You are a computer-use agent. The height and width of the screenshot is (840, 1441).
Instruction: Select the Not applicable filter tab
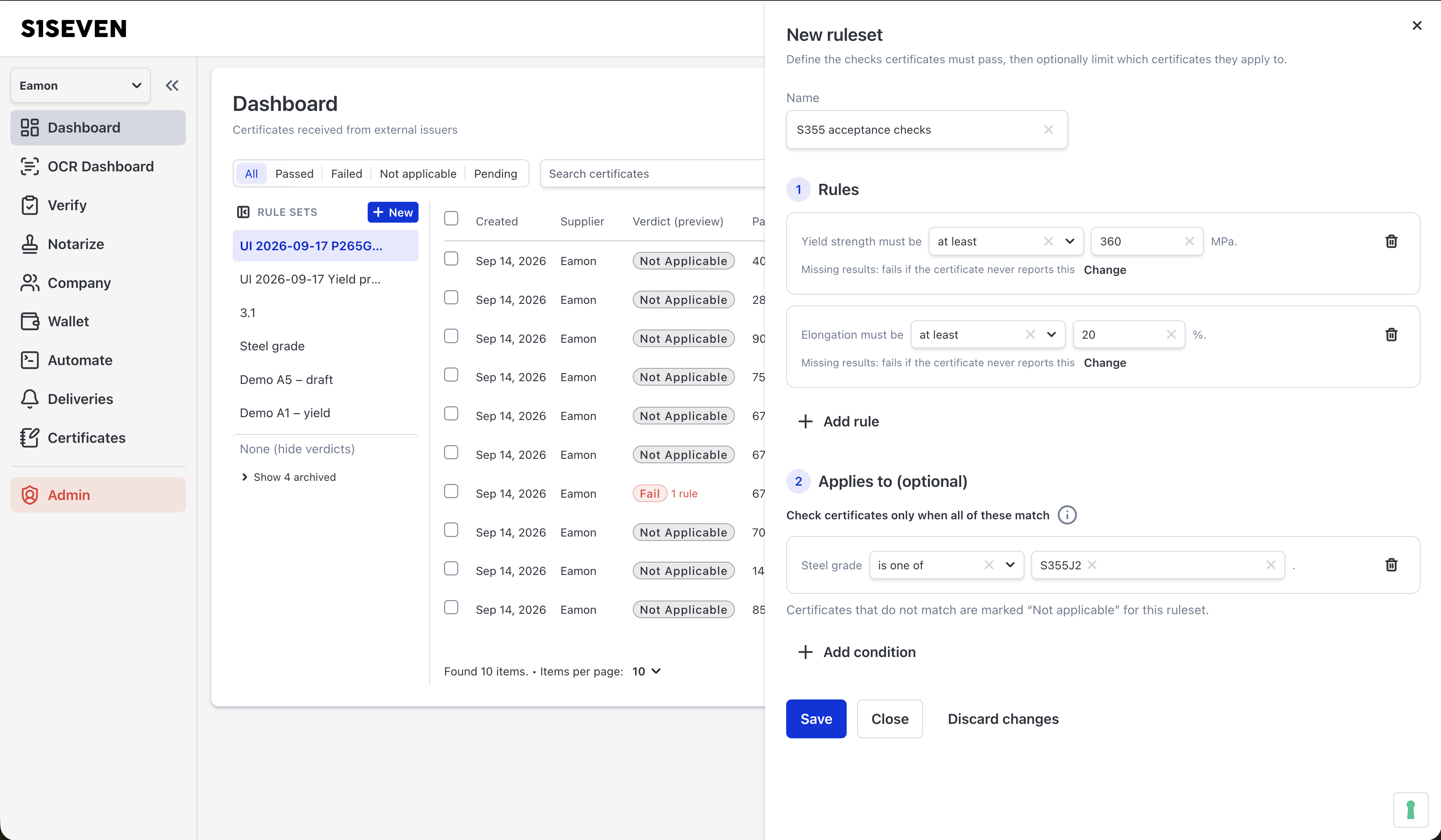pos(418,174)
